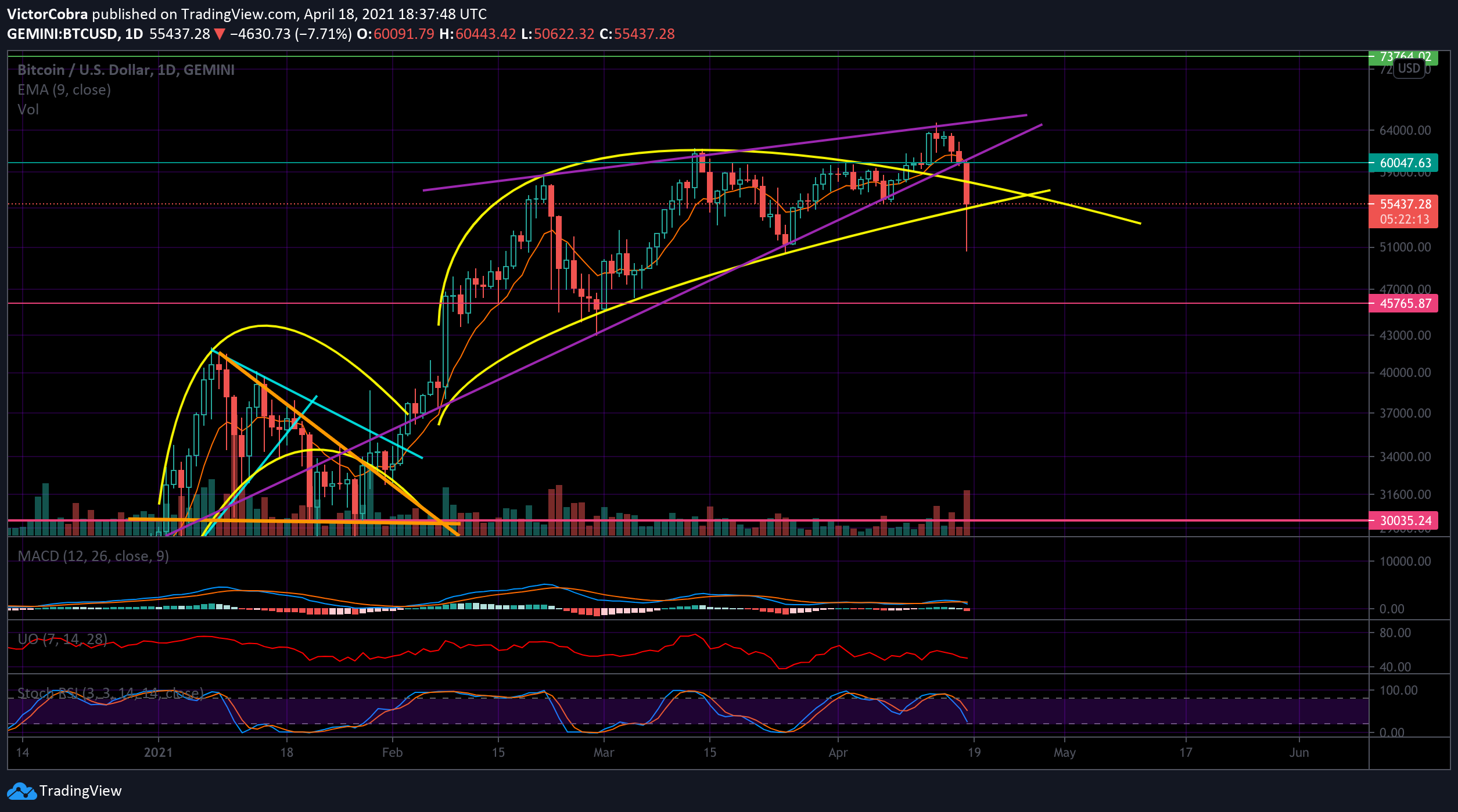
Task: Click the 40000.00 price axis tick
Action: coord(1405,372)
